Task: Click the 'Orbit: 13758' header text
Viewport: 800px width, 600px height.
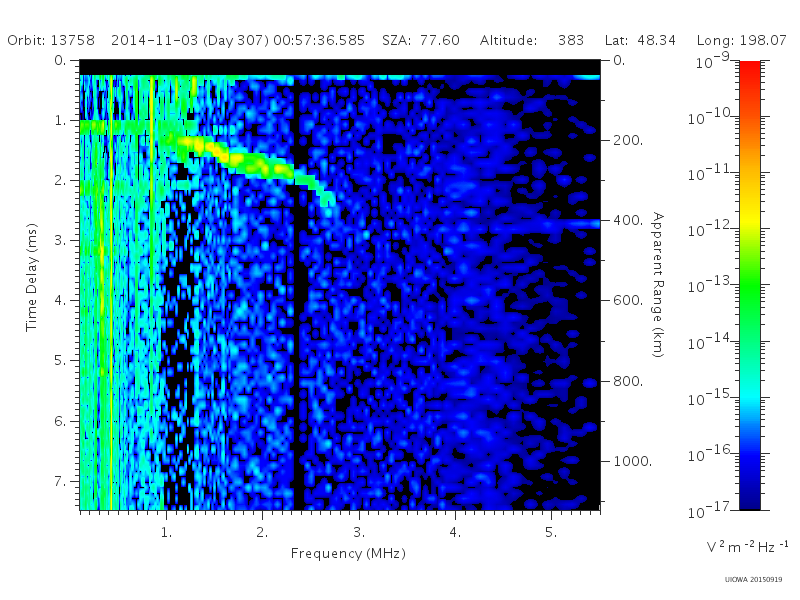Action: [51, 40]
